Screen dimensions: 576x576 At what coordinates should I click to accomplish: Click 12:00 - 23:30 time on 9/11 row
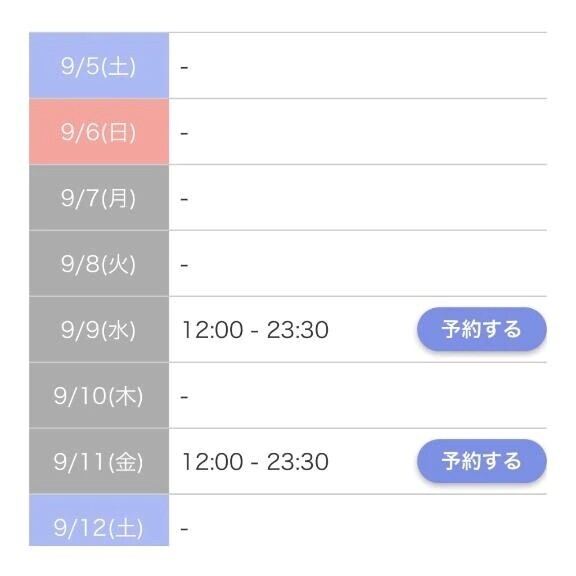pyautogui.click(x=256, y=461)
